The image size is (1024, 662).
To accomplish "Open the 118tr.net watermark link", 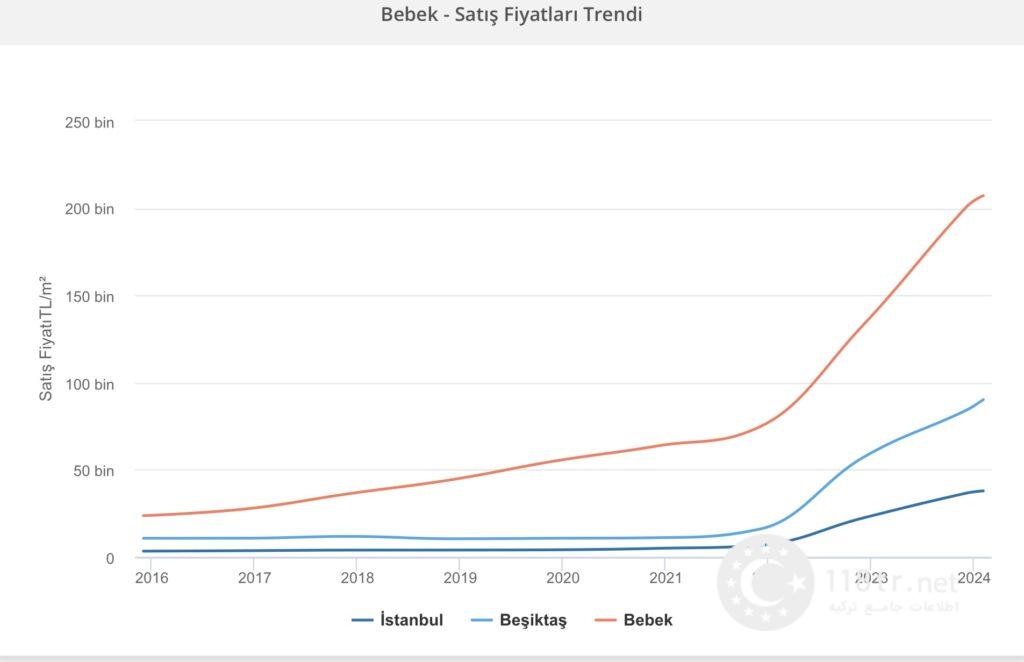I will [891, 580].
